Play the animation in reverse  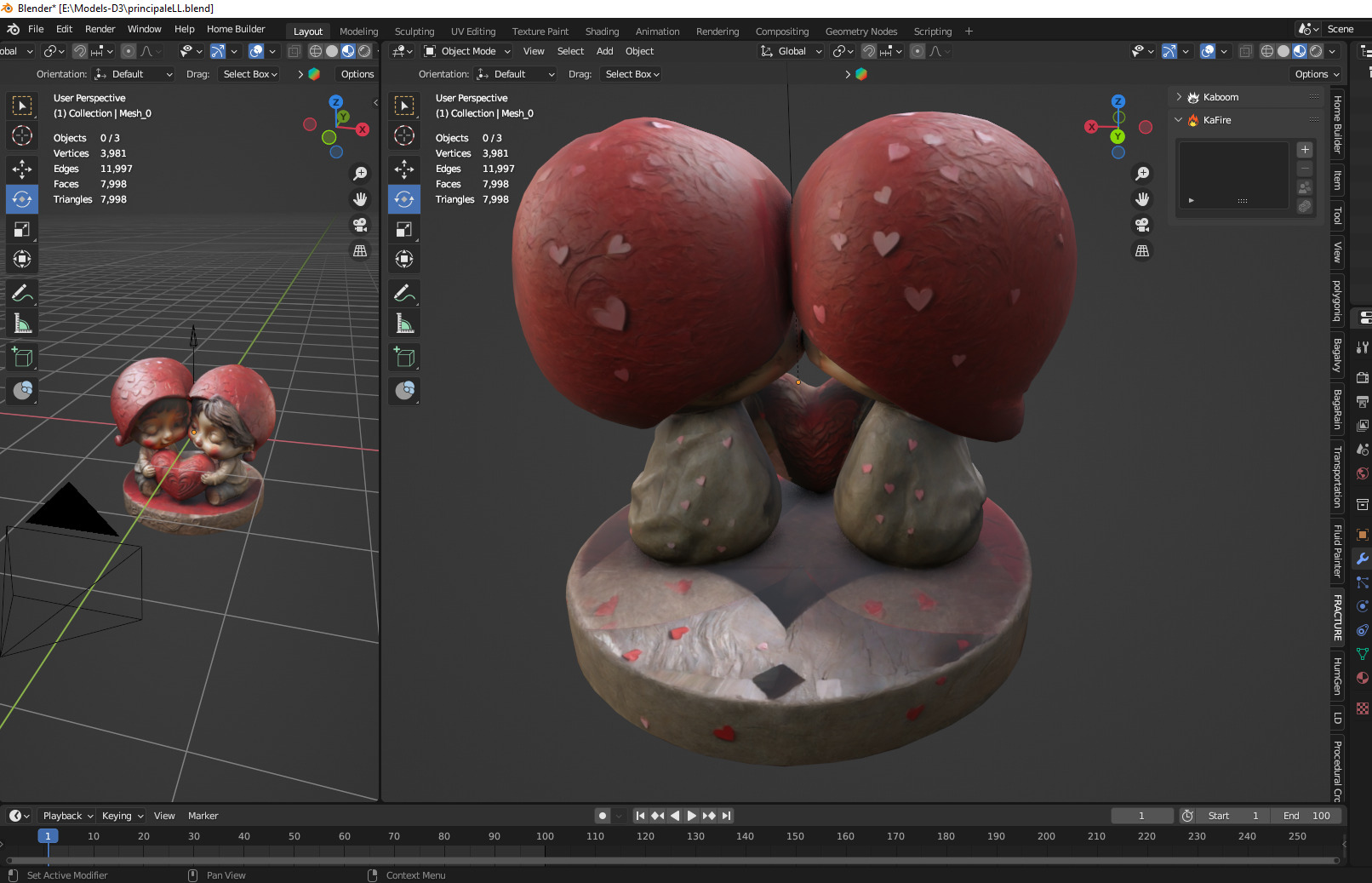(674, 816)
